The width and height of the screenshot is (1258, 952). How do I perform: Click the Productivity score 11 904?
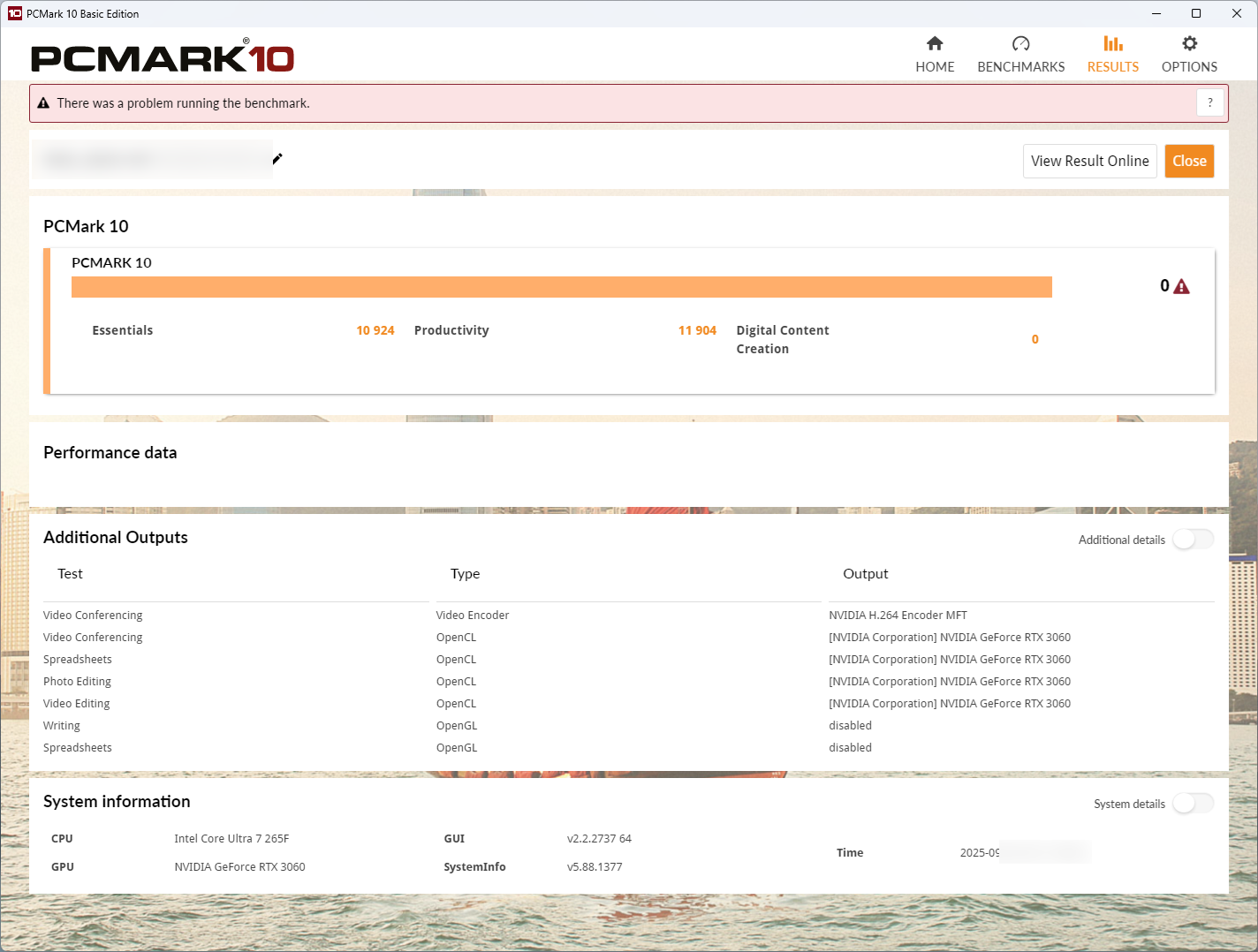click(x=697, y=330)
